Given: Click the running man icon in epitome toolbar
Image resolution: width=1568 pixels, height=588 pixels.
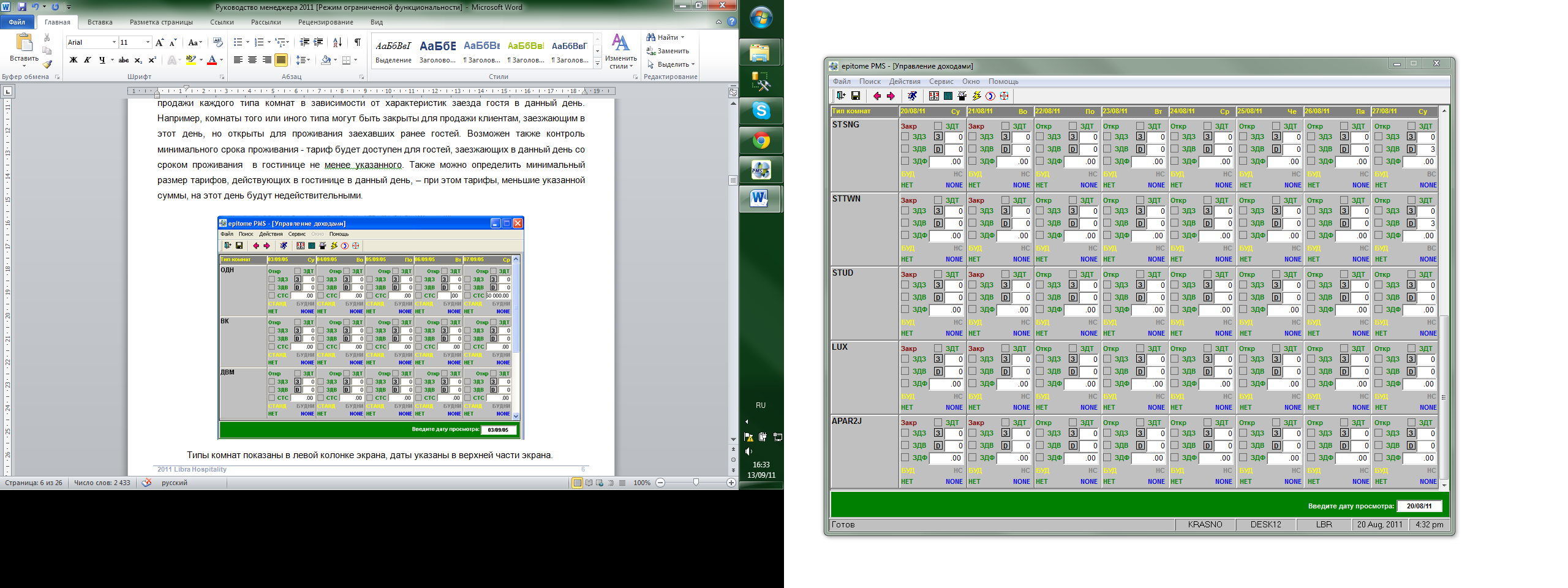Looking at the screenshot, I should pyautogui.click(x=912, y=96).
